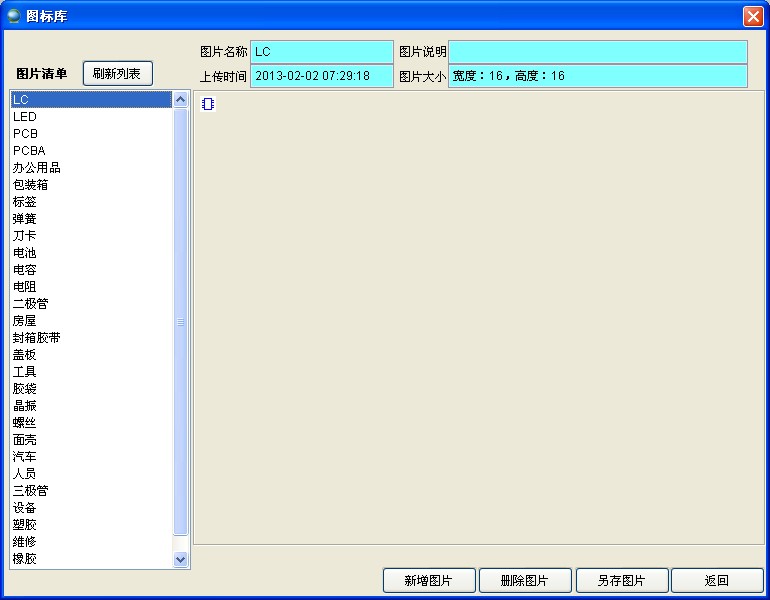
Task: Click the 另存图片 button
Action: pos(621,581)
